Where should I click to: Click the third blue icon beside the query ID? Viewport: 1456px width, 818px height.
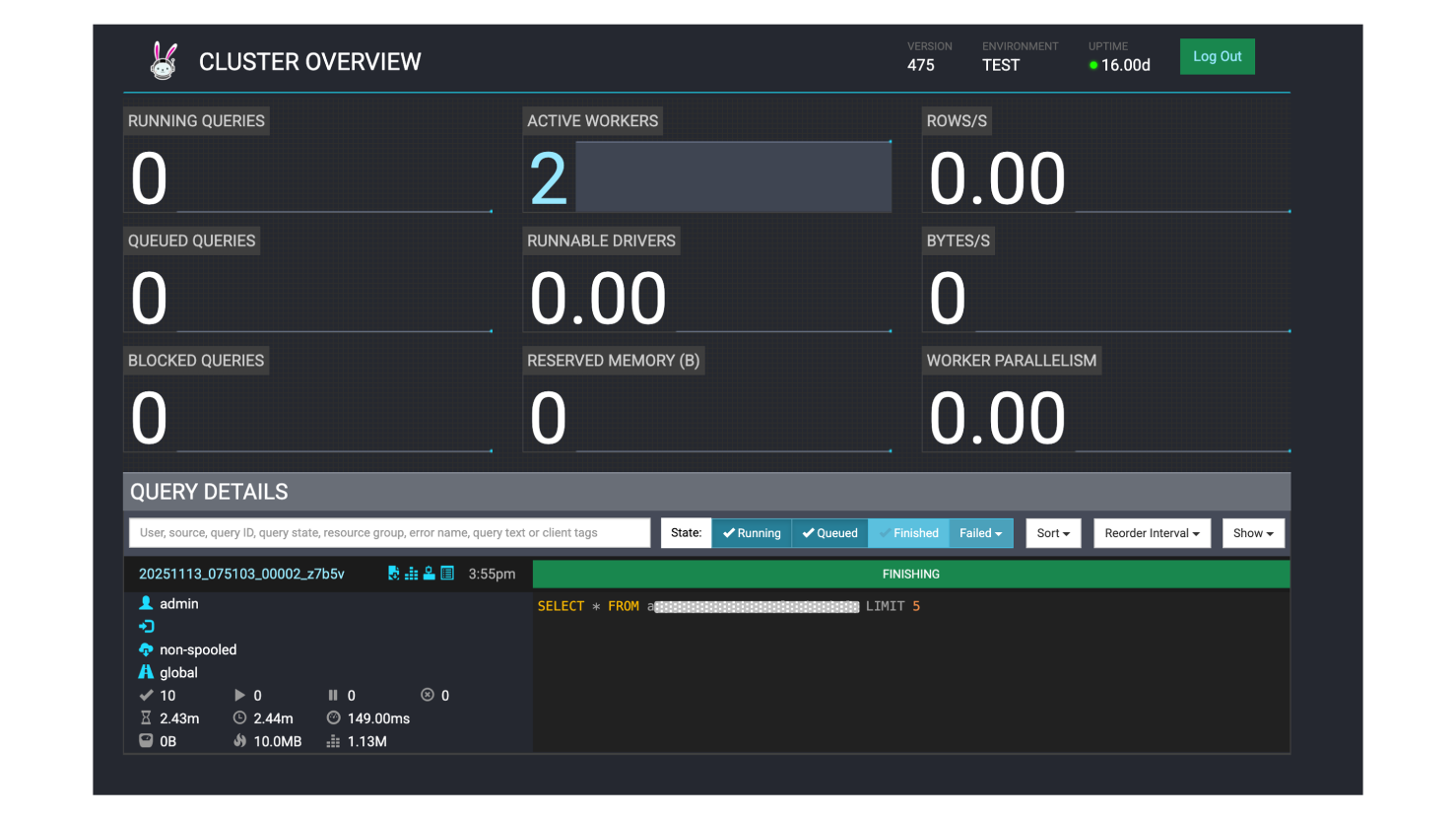tap(430, 574)
